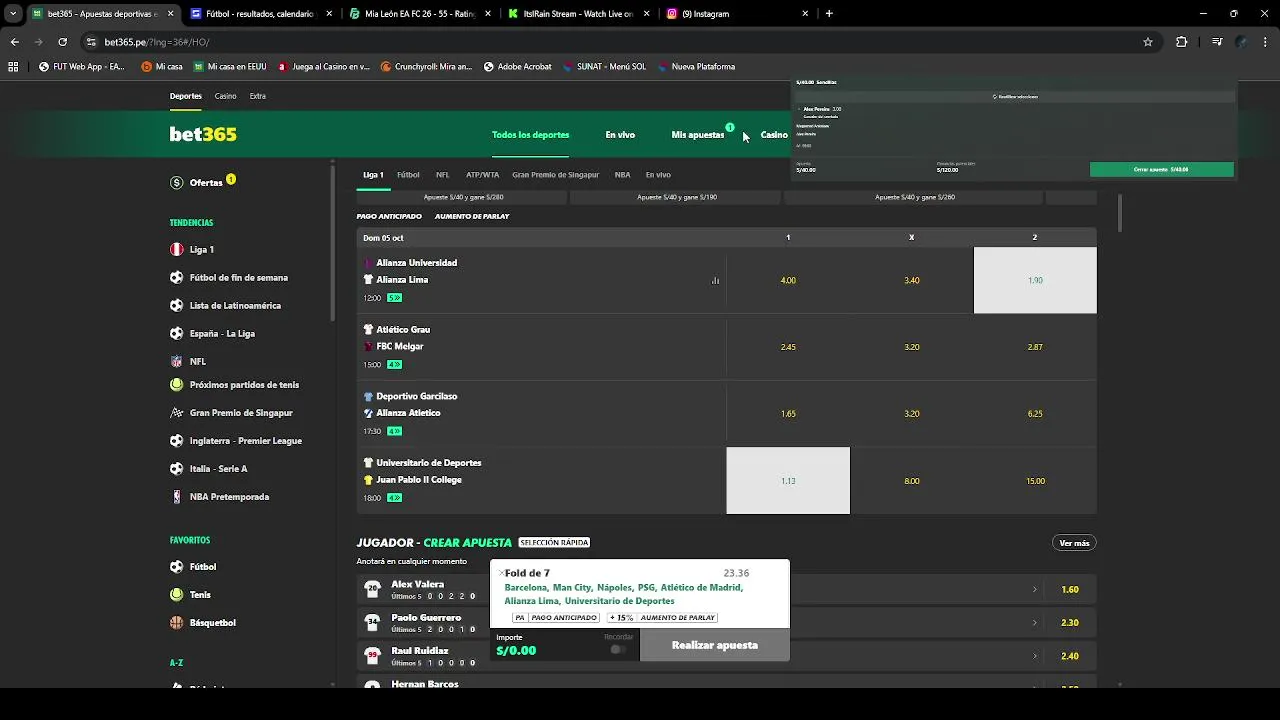Select Básquetbol under Favoritos
The width and height of the screenshot is (1280, 720).
[x=212, y=623]
